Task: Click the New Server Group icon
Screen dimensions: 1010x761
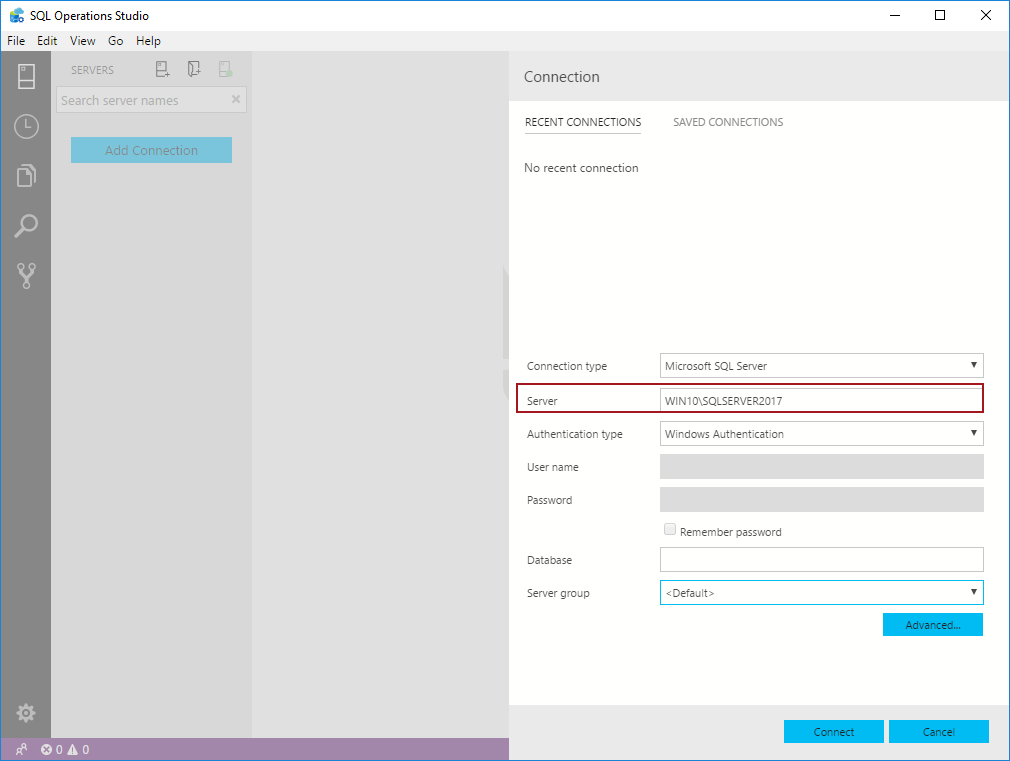Action: click(194, 69)
